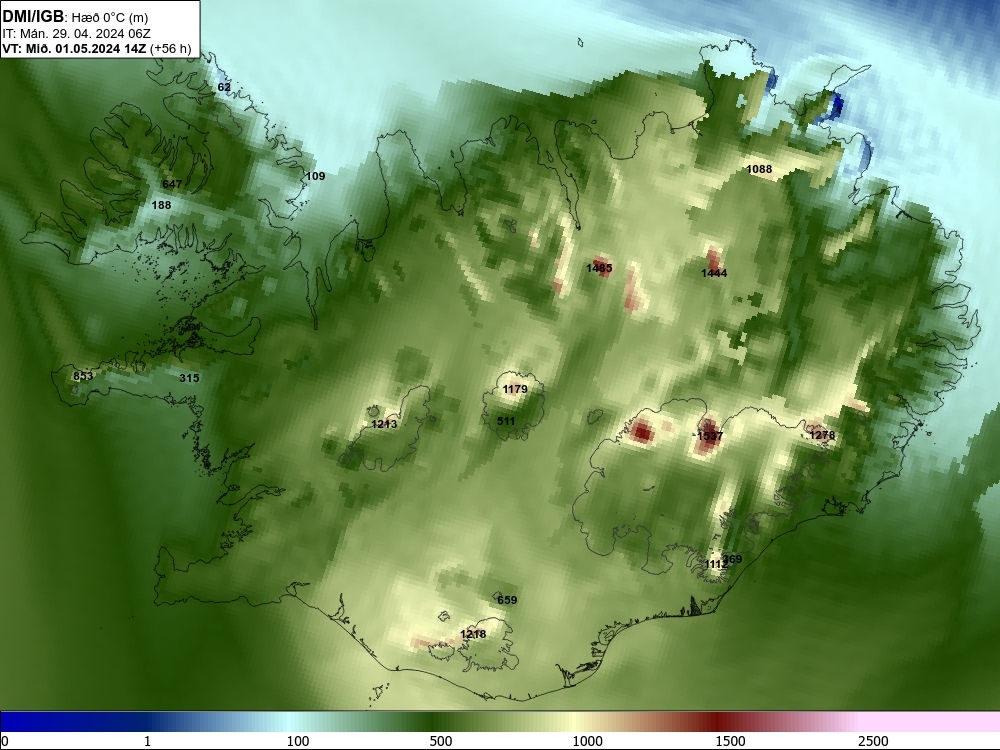
Task: Select the map value 315
Action: (x=189, y=378)
